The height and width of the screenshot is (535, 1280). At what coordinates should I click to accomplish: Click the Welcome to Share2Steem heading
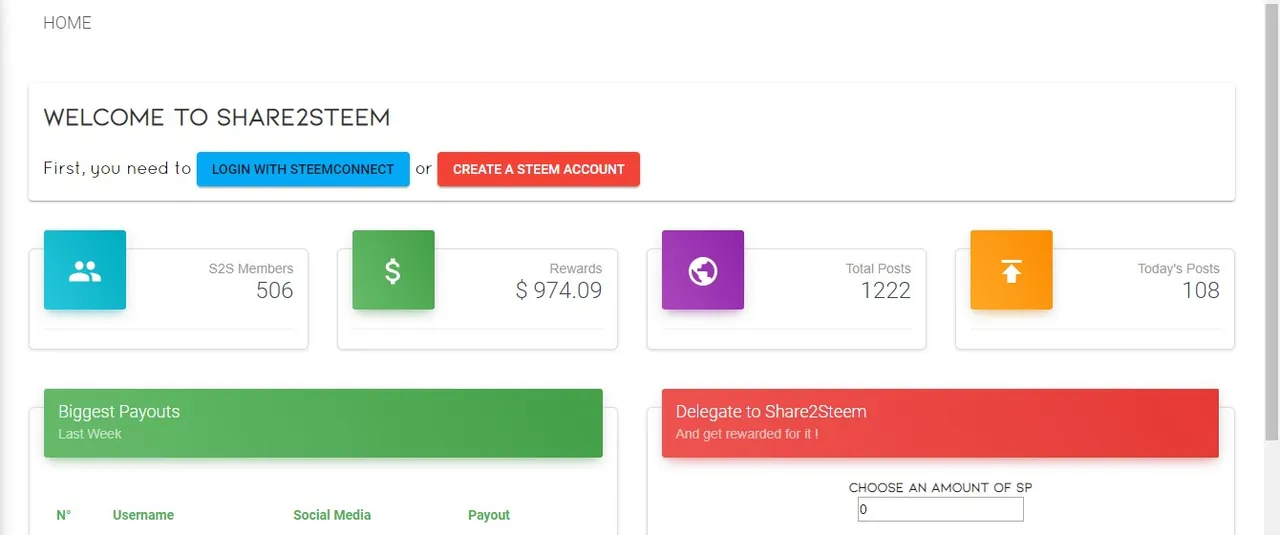click(217, 118)
